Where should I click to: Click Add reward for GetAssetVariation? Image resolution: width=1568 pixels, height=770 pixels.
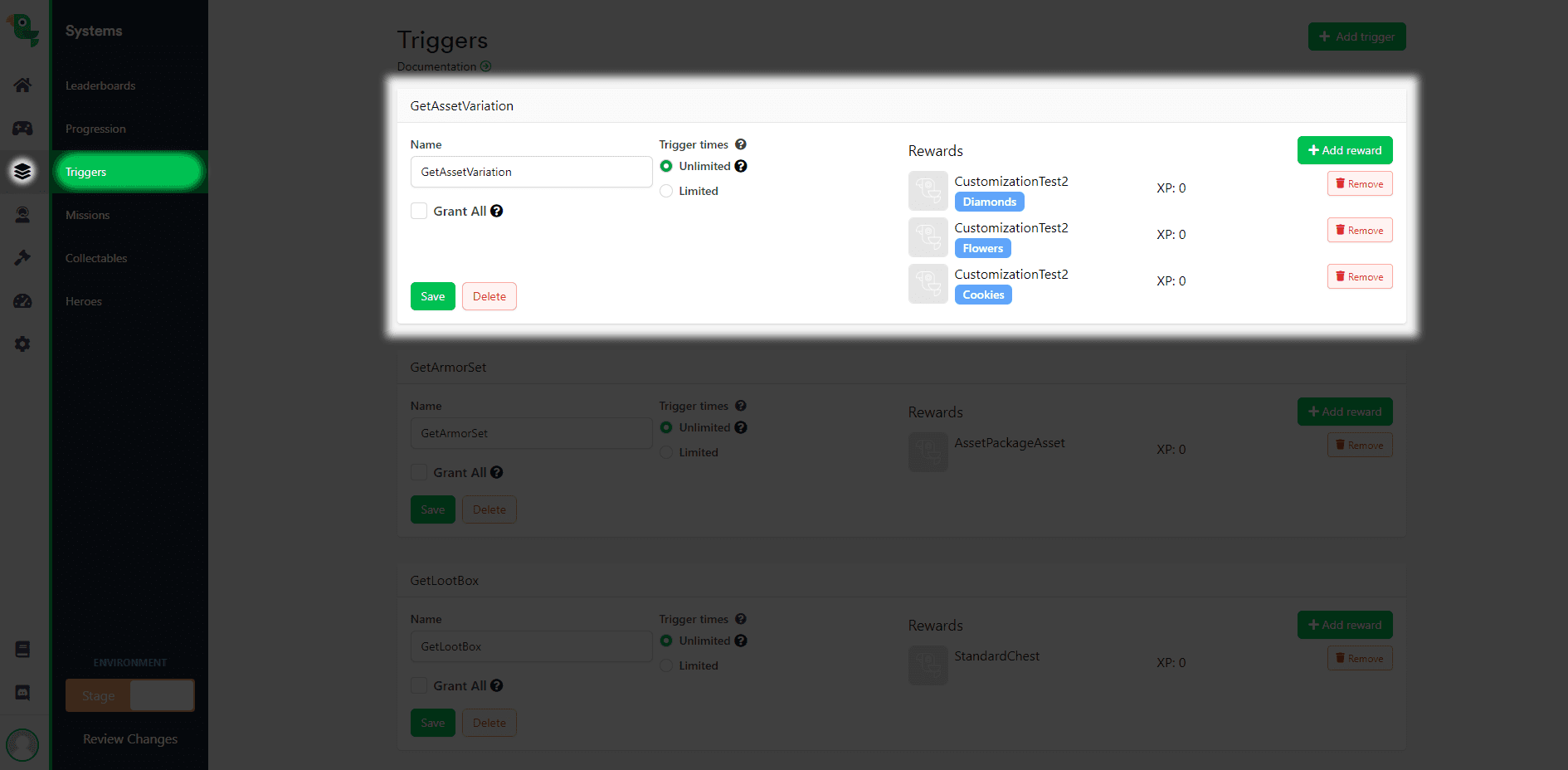(x=1344, y=151)
